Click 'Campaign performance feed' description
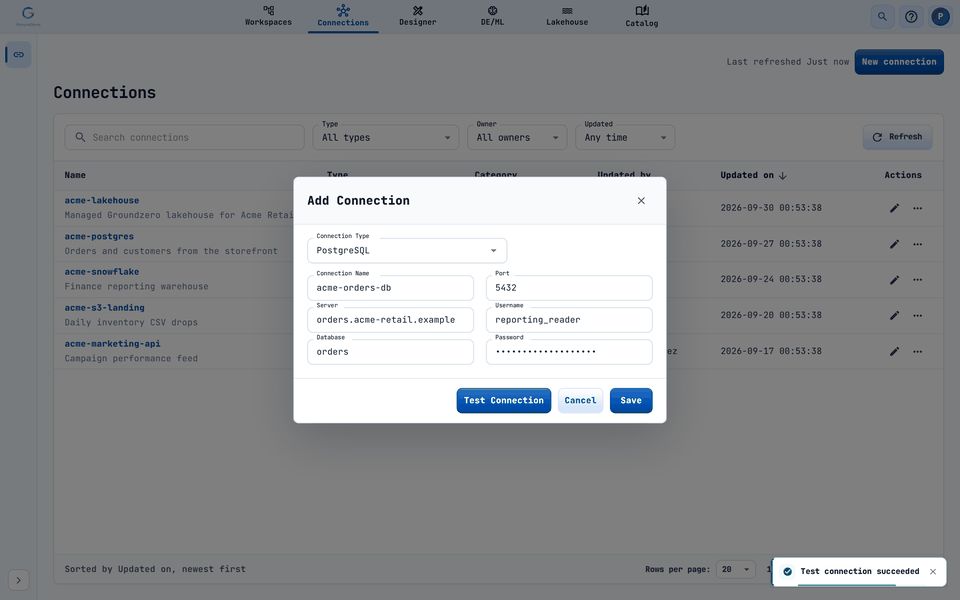This screenshot has width=960, height=600. point(131,358)
